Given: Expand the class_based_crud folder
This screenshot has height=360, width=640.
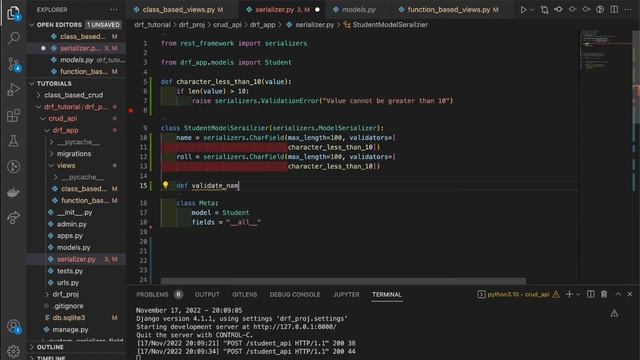Looking at the screenshot, I should point(73,95).
